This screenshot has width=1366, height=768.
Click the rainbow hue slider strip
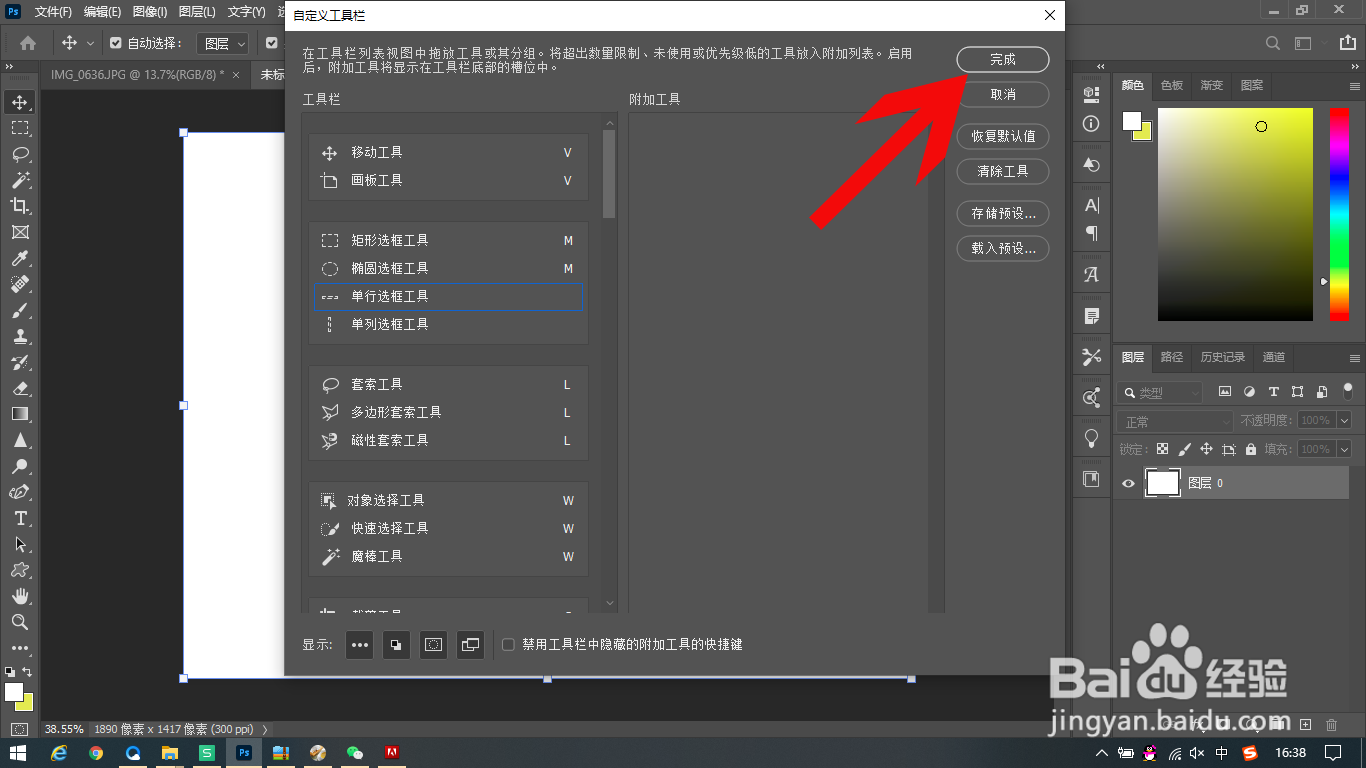pyautogui.click(x=1339, y=214)
